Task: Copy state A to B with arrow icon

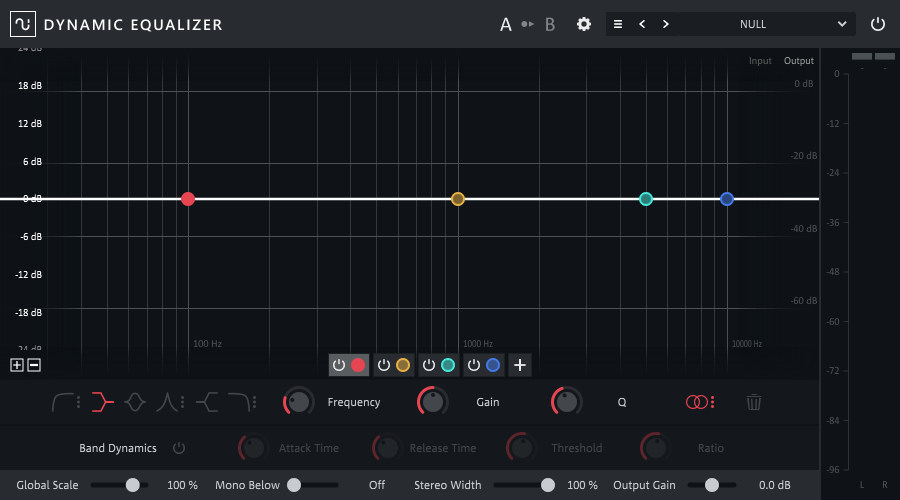Action: coord(527,24)
